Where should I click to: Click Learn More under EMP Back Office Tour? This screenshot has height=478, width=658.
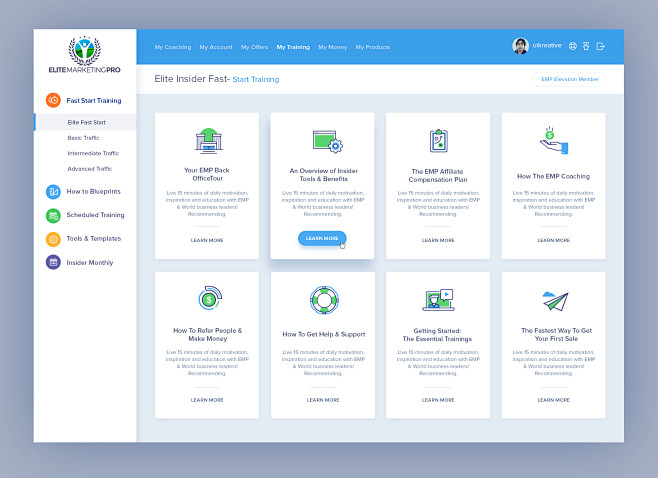pos(207,240)
